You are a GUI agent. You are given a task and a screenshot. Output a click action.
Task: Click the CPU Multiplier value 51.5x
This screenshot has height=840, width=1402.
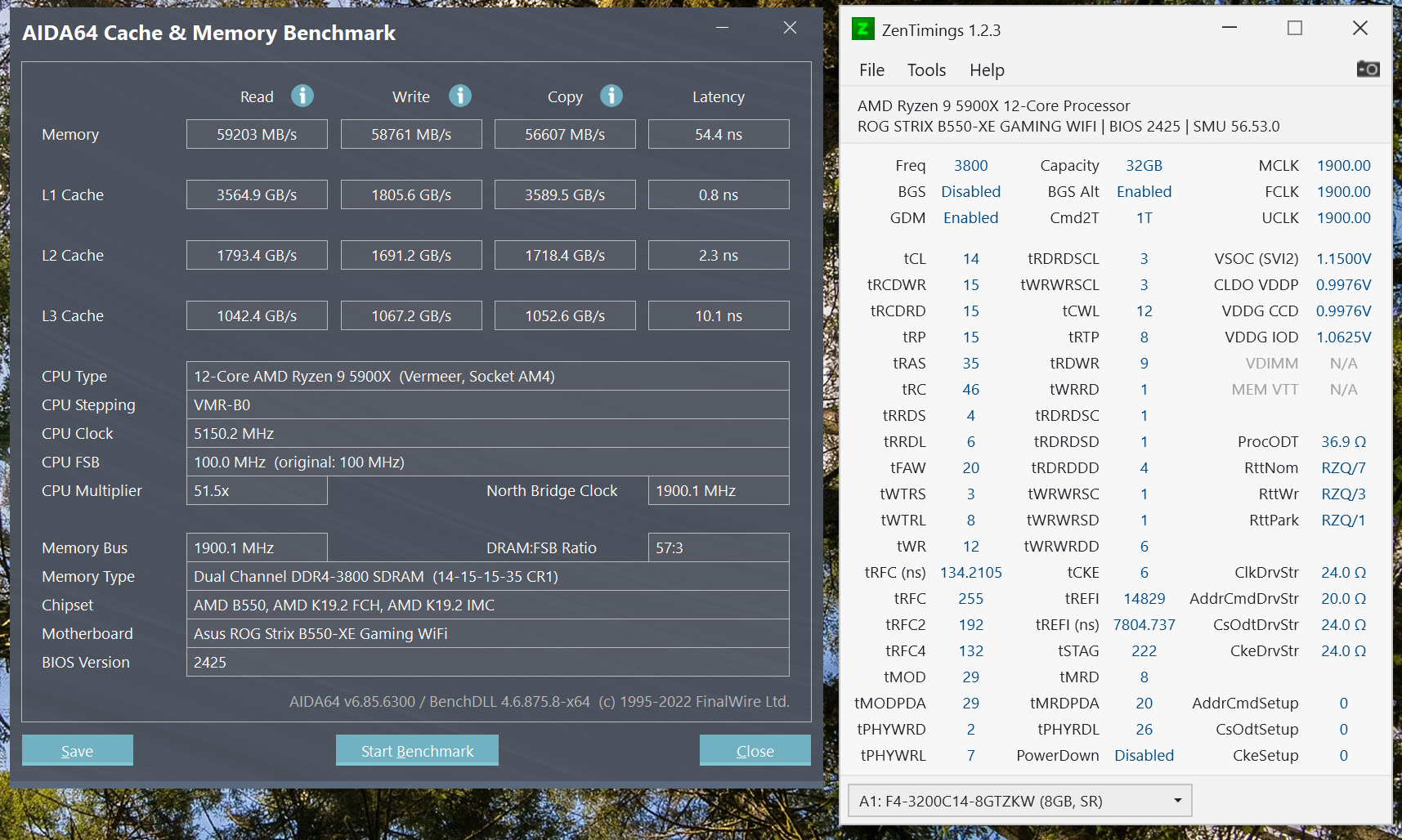pyautogui.click(x=257, y=490)
